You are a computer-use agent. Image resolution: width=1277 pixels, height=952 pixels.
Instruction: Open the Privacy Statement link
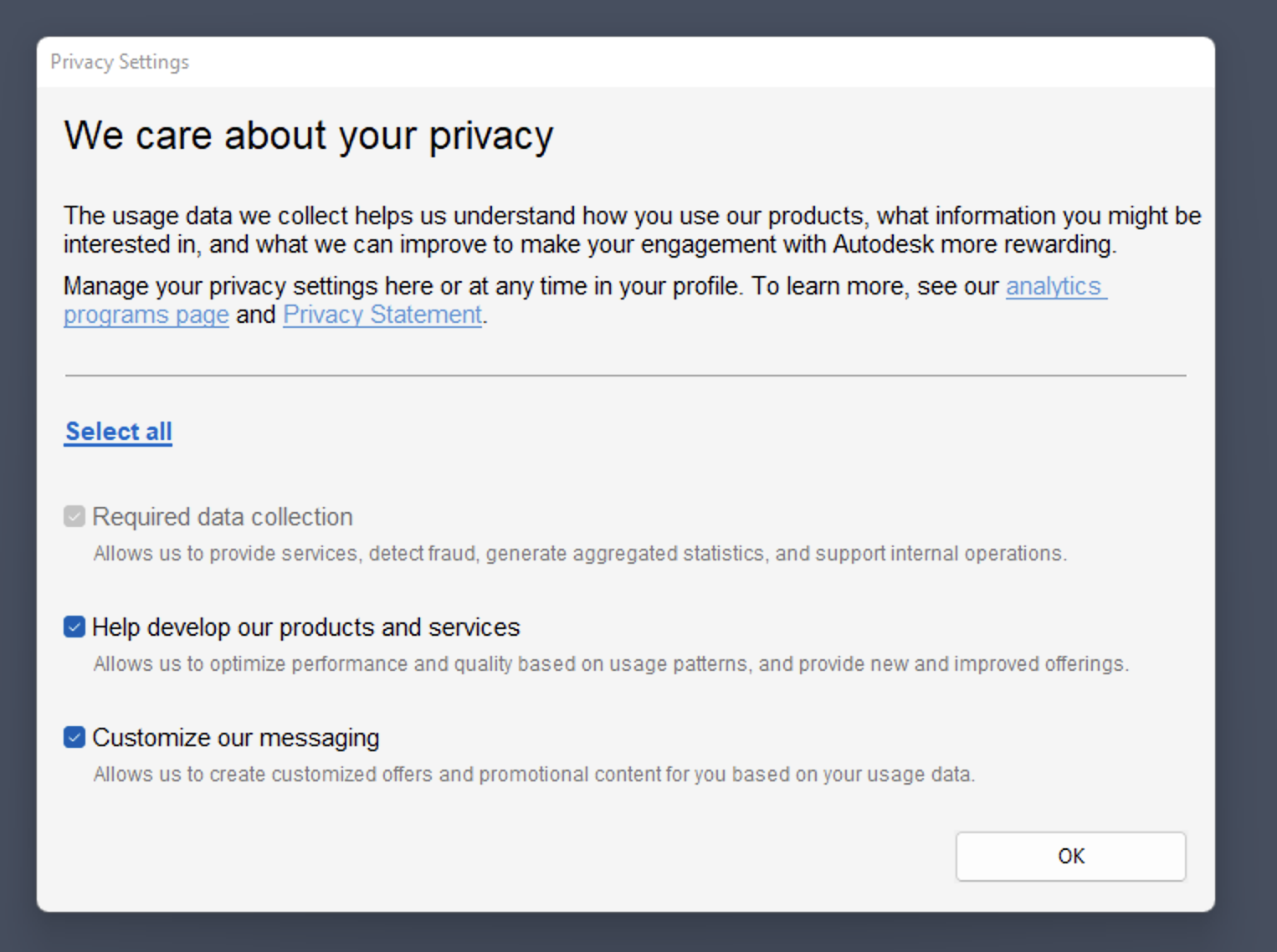[x=382, y=315]
